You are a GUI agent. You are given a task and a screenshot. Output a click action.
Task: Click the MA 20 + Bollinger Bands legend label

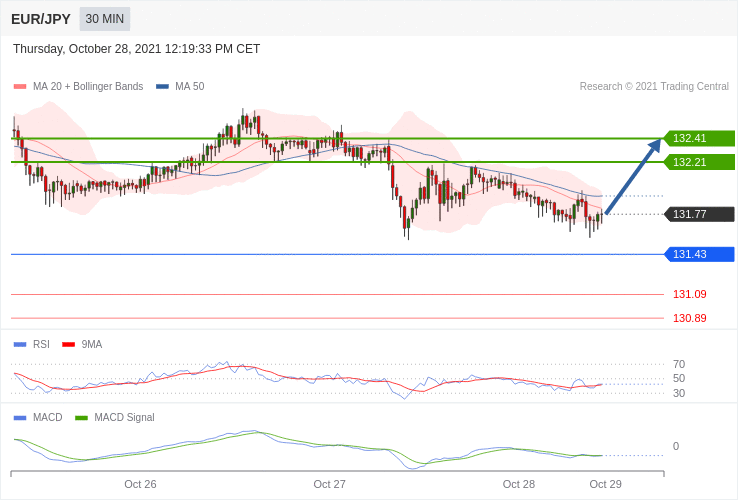point(88,87)
